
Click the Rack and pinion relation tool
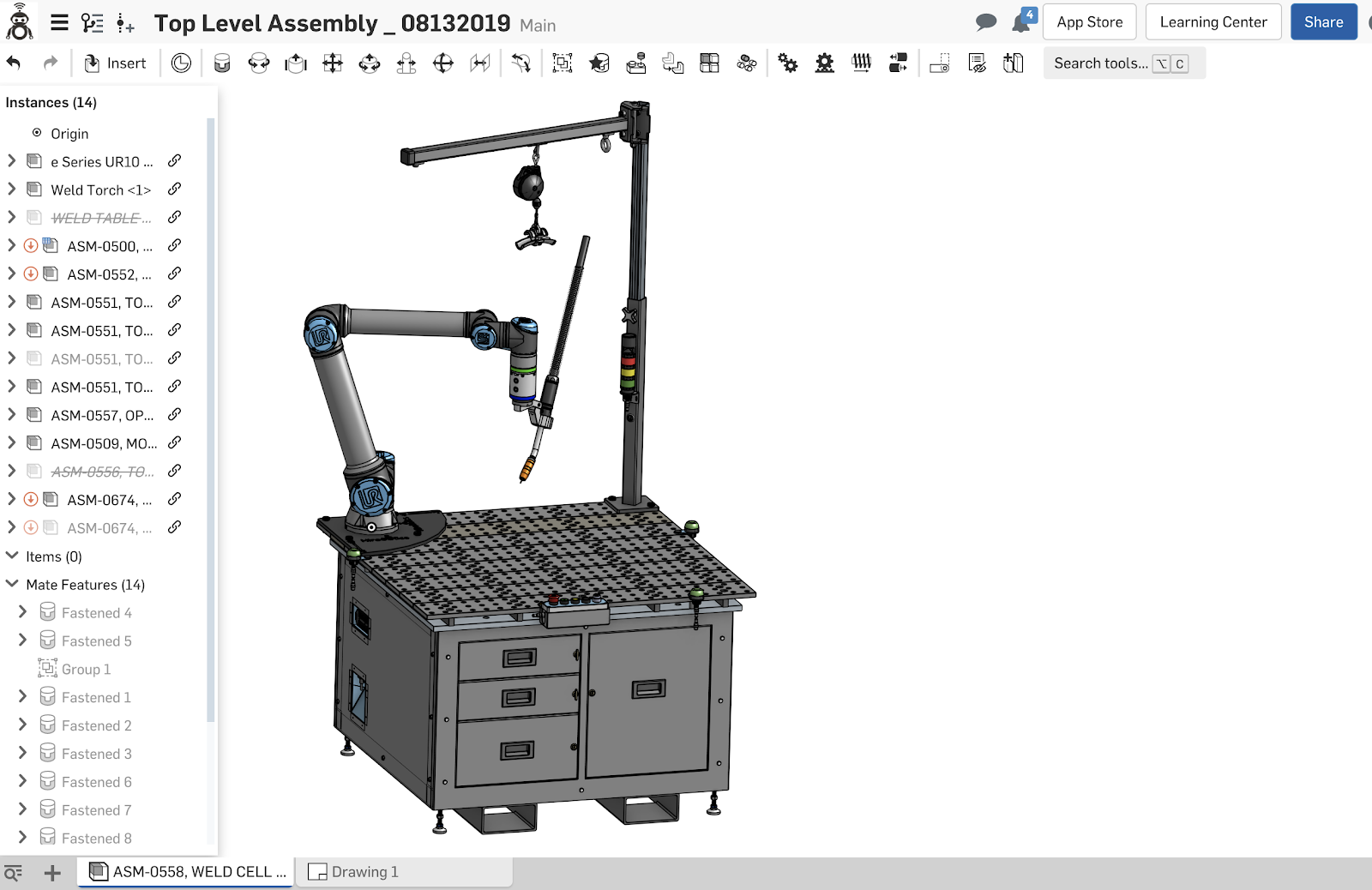pyautogui.click(x=824, y=63)
